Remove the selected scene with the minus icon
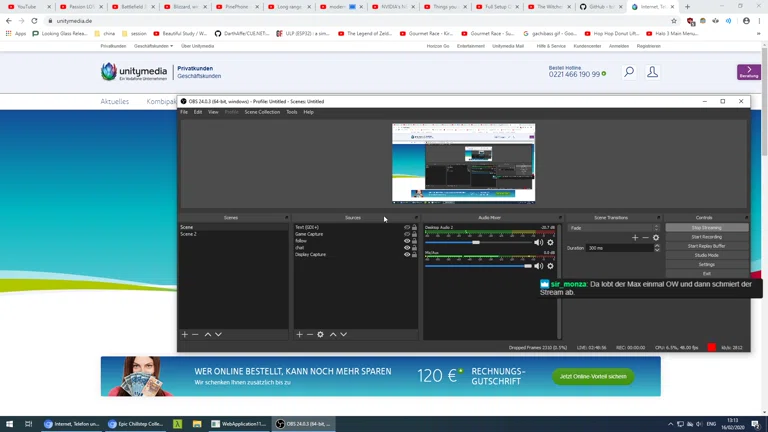Viewport: 768px width, 432px height. coord(195,335)
